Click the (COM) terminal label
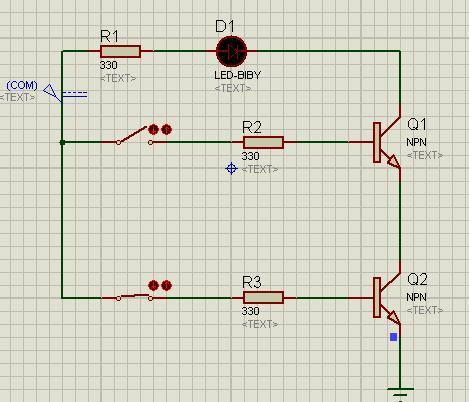Screen dimensions: 469x402 pos(22,85)
